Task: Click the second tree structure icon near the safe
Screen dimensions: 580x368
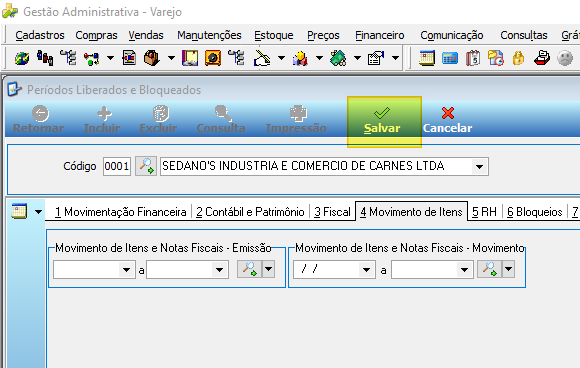Action: coord(236,58)
